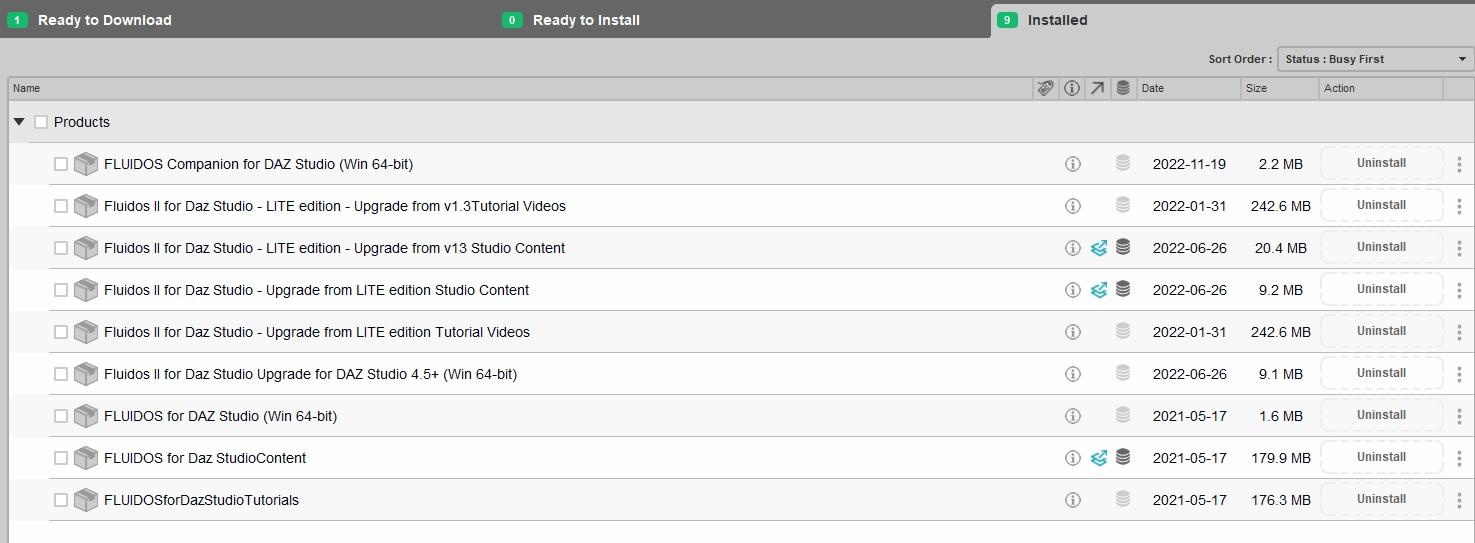1475x543 pixels.
Task: Click info icon for FLUIDOS Companion row
Action: pyautogui.click(x=1072, y=164)
